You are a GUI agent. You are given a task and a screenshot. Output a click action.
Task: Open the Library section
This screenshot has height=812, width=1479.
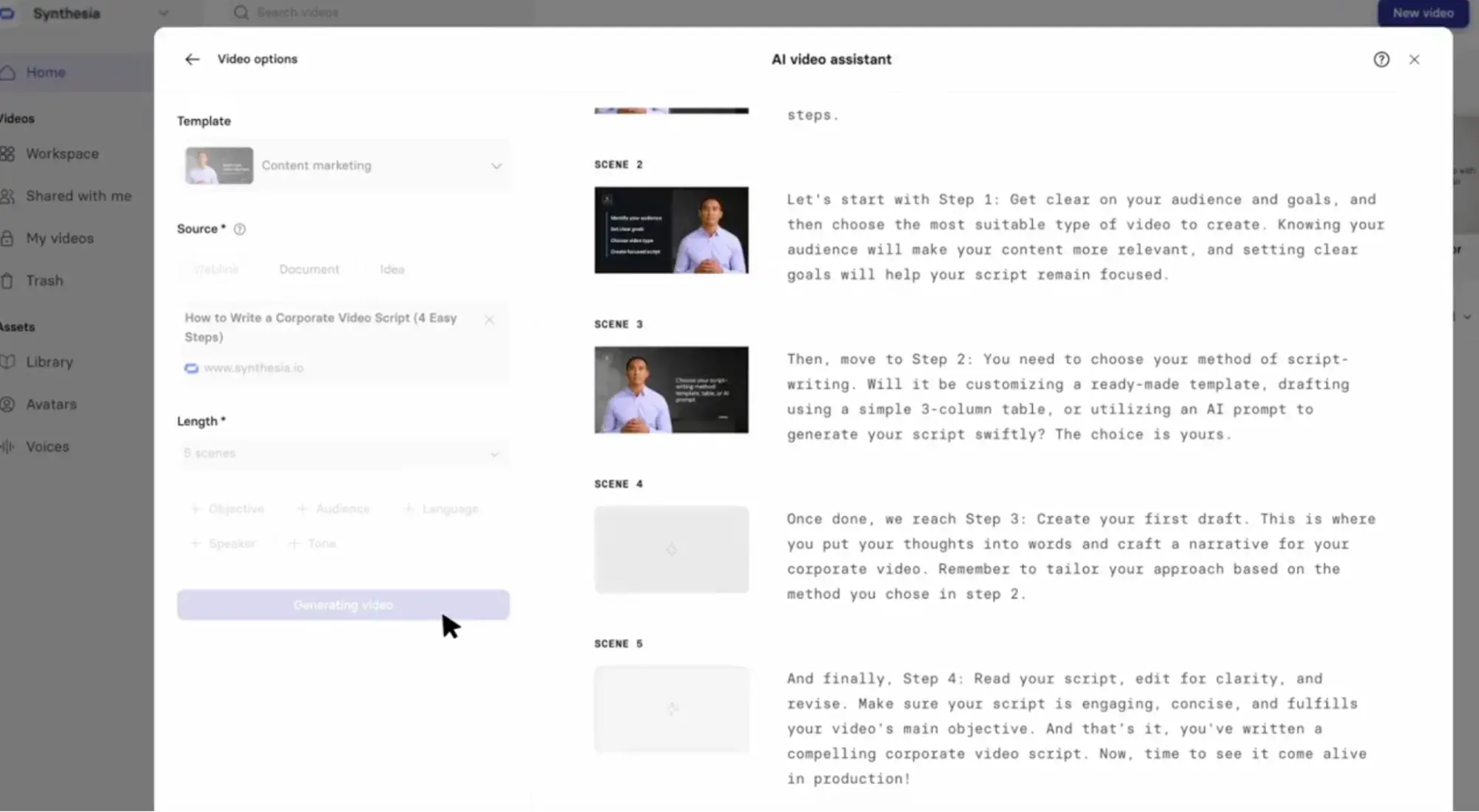[49, 362]
